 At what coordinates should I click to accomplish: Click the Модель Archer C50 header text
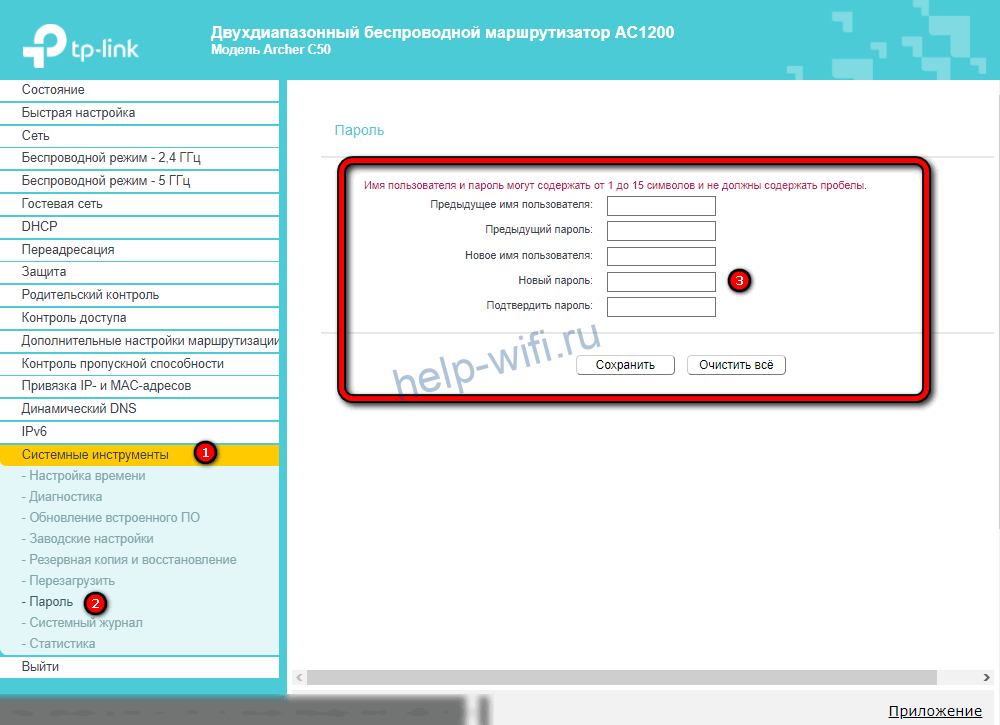(270, 50)
